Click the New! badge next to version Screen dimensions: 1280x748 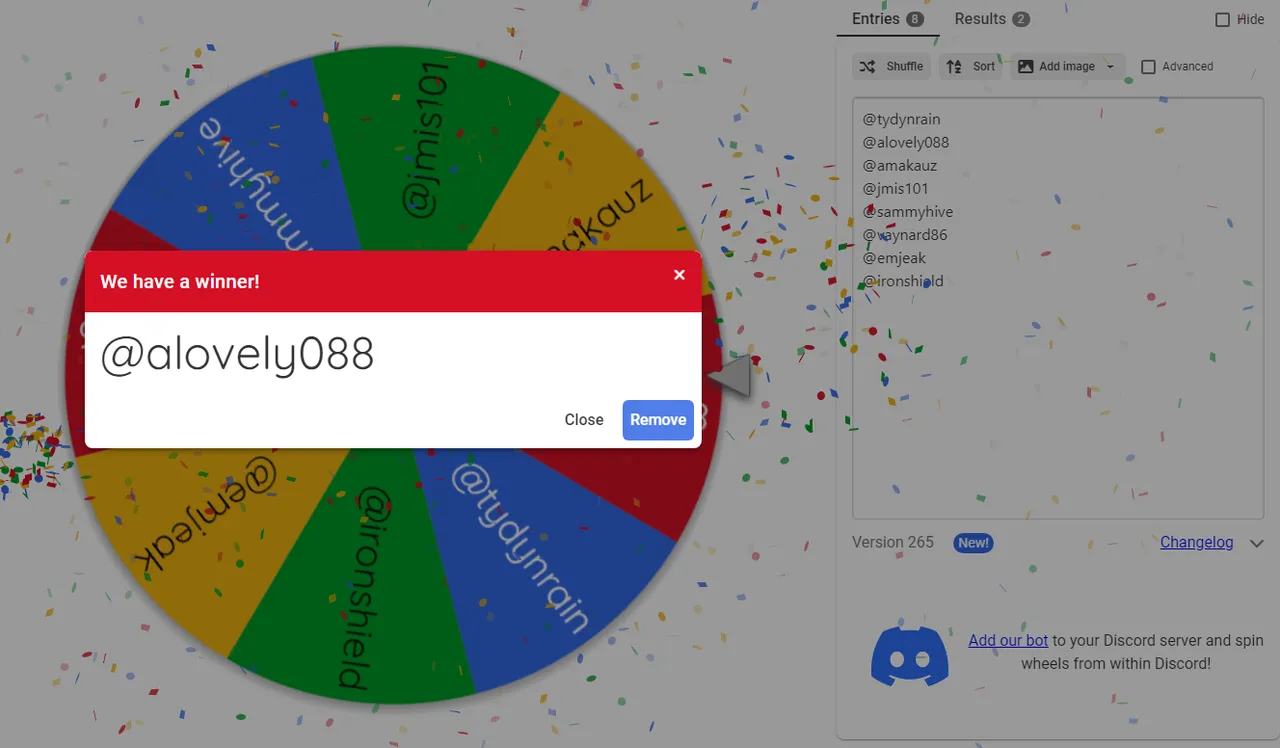(x=973, y=543)
